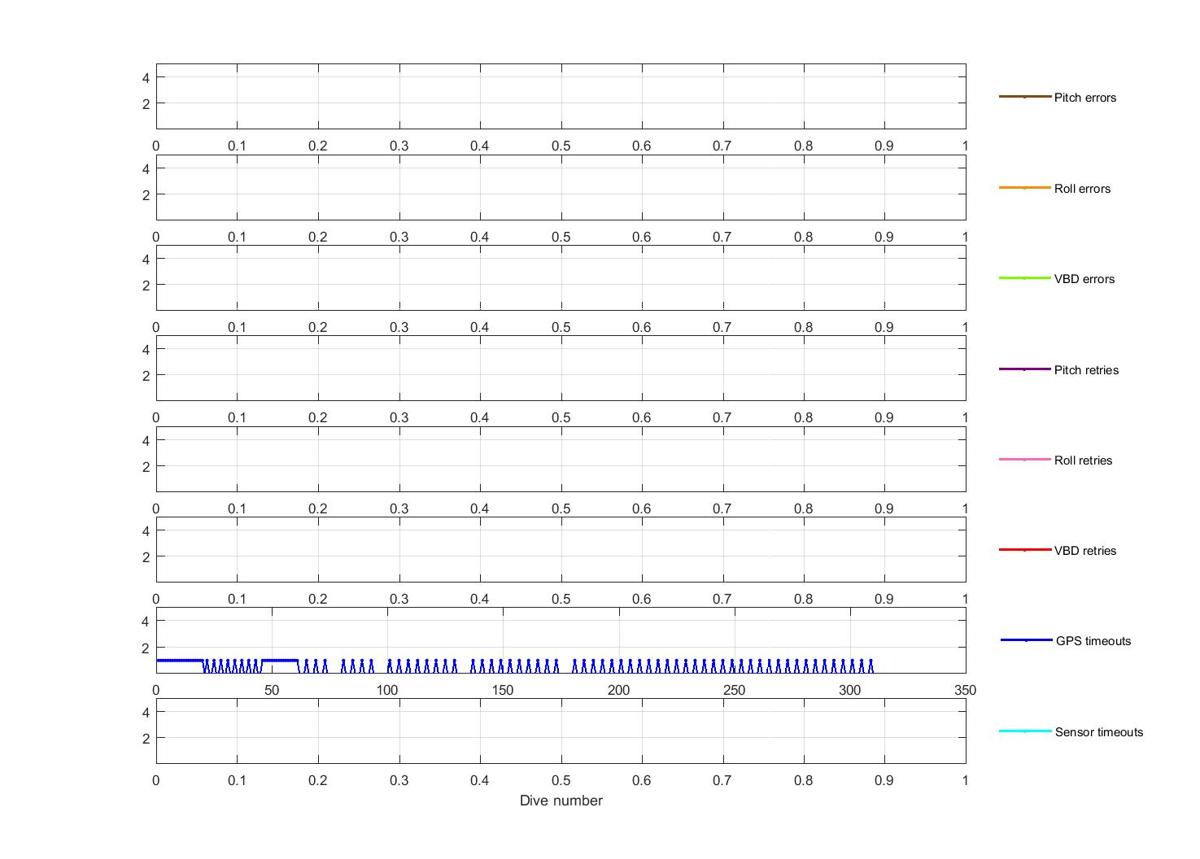The image size is (1200, 859).
Task: Click the blue GPS timeouts legend line
Action: 1026,640
